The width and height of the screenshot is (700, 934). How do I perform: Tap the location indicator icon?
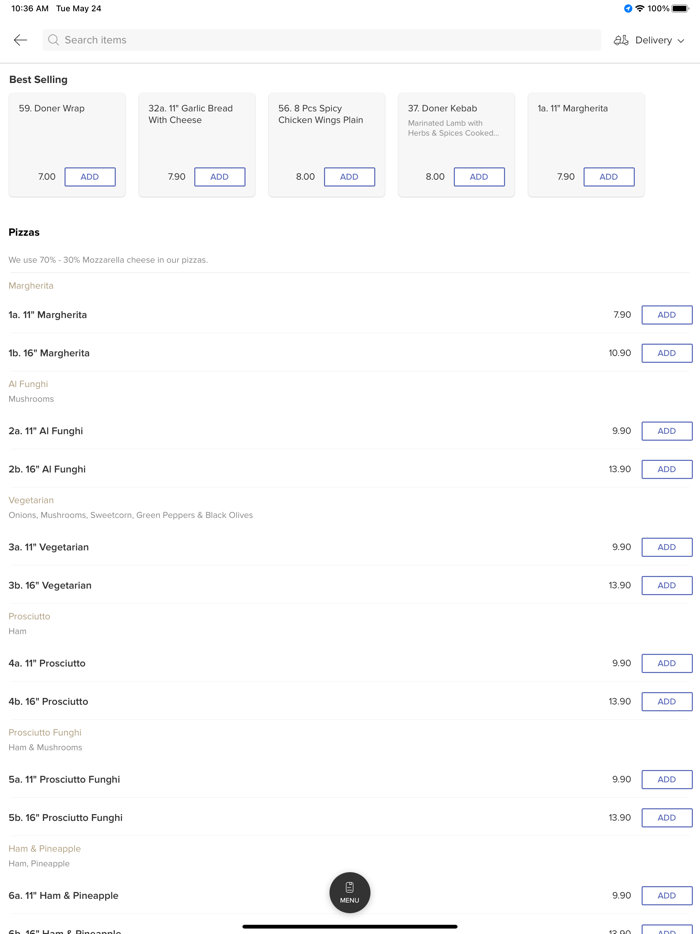tap(628, 9)
